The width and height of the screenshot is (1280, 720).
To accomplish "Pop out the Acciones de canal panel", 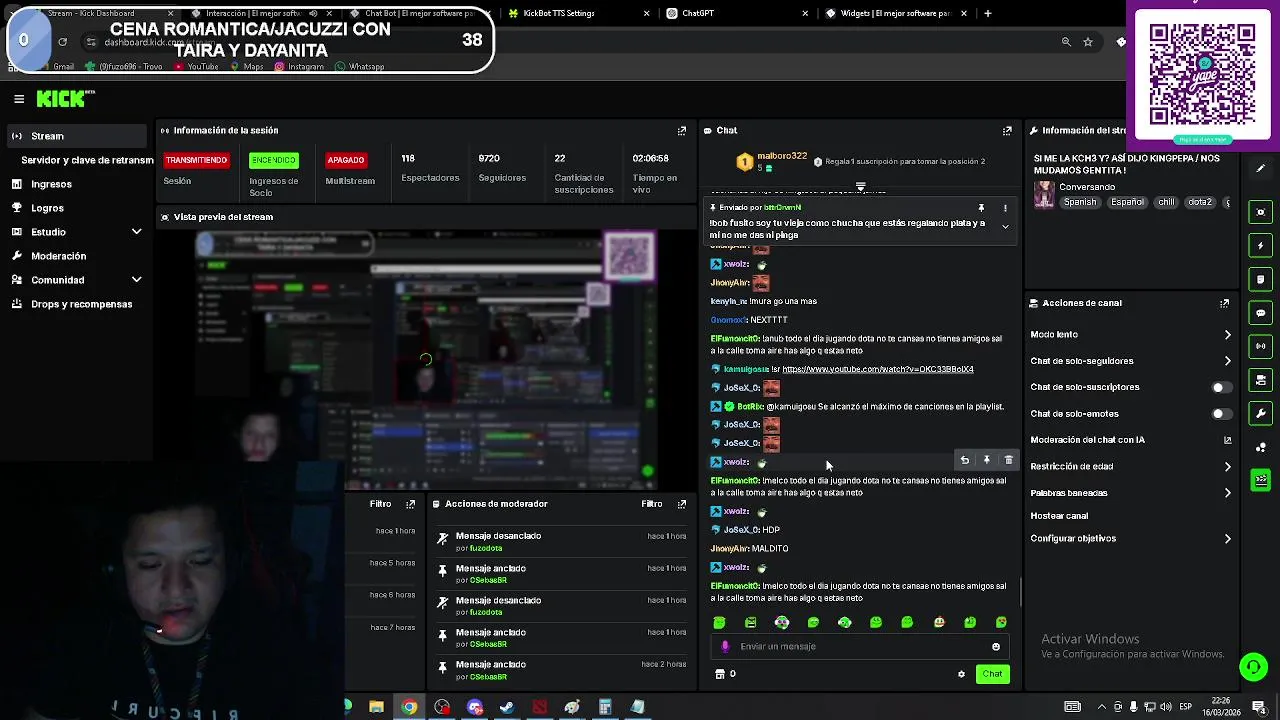I will tap(1224, 303).
